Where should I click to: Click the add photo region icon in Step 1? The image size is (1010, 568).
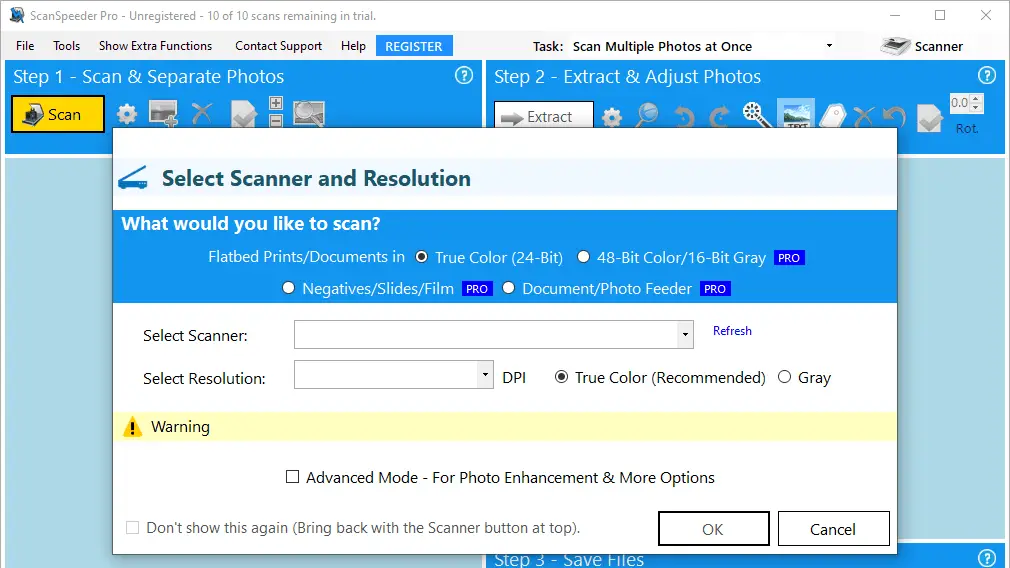pos(164,113)
